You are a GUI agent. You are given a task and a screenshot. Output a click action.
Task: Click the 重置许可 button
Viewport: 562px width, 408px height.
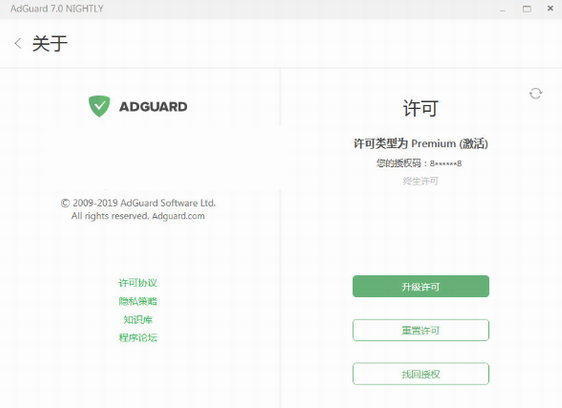point(420,330)
